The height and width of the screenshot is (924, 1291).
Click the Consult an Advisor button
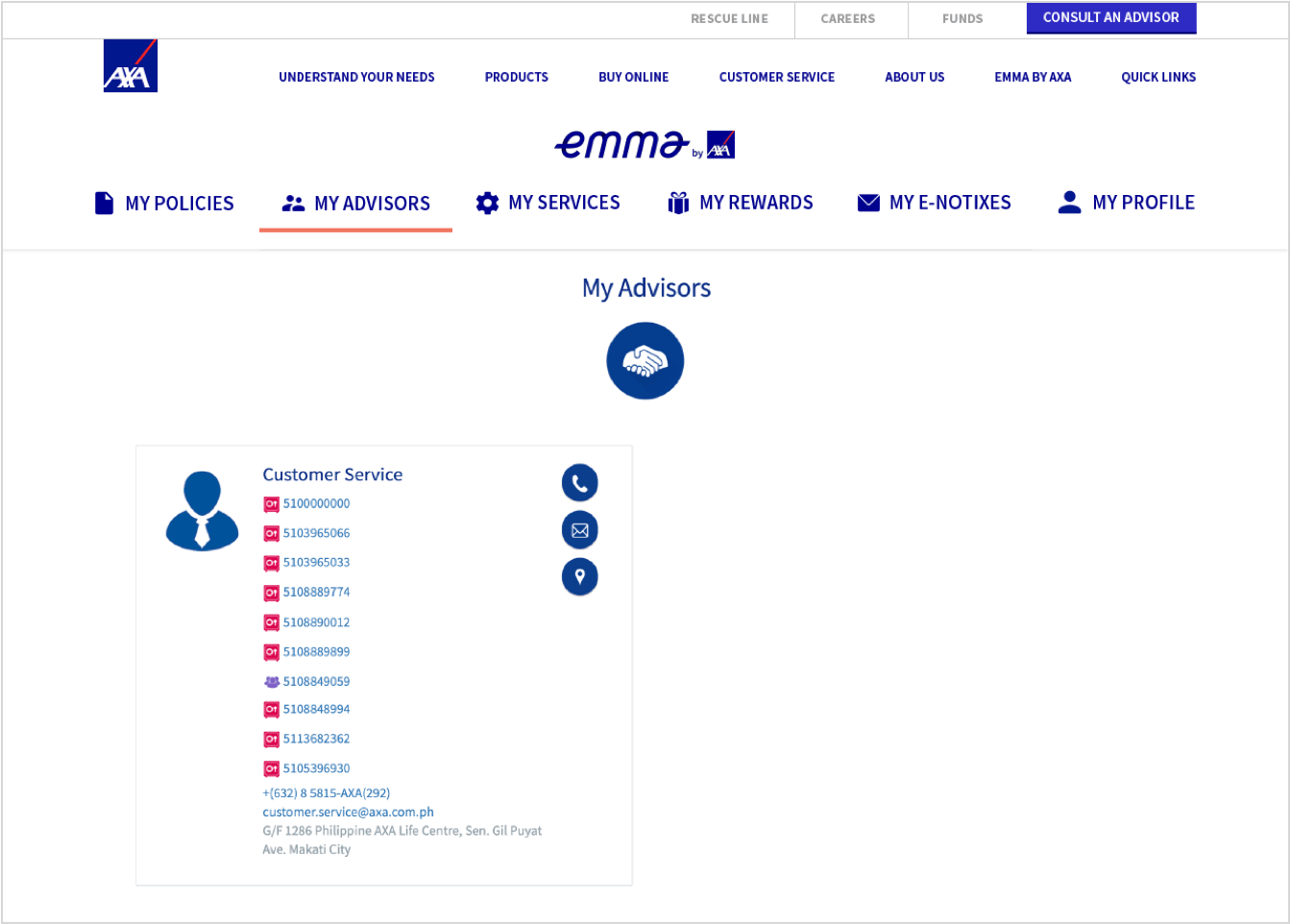coord(1111,18)
